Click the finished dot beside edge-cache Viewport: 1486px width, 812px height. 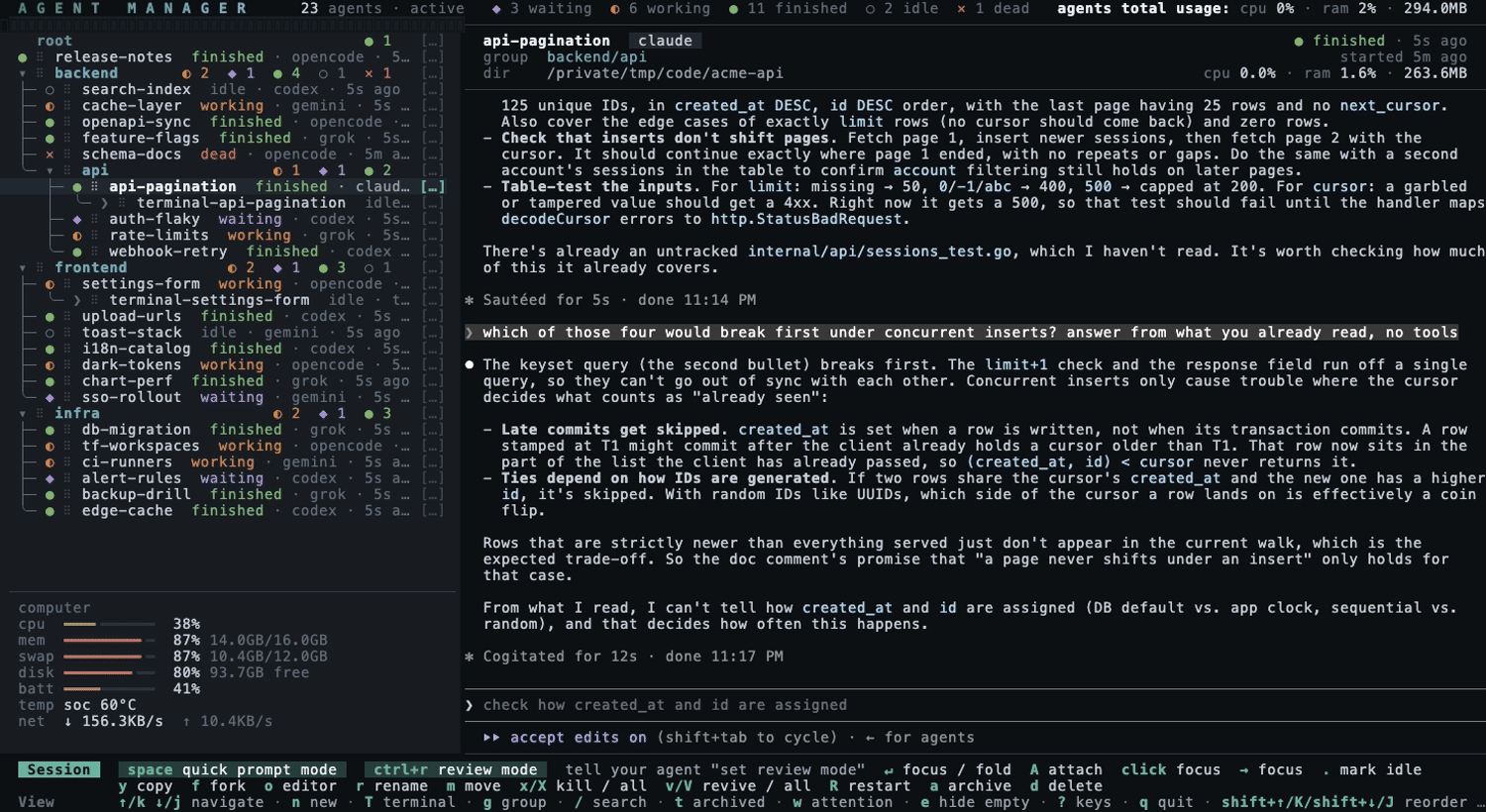[x=50, y=512]
